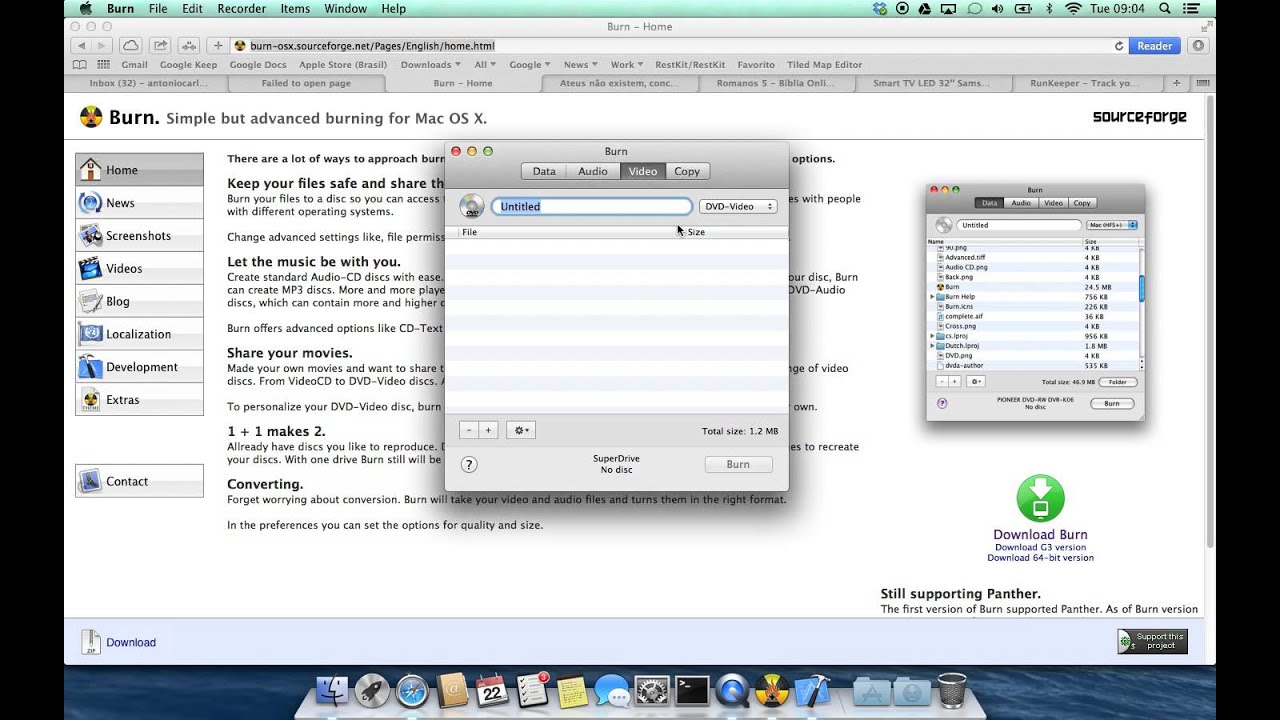Click the minus remove-file button in Burn window

469,430
